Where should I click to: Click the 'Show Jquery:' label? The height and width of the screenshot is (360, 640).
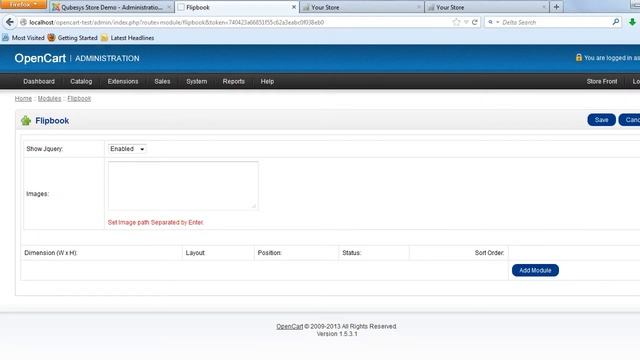click(x=44, y=149)
